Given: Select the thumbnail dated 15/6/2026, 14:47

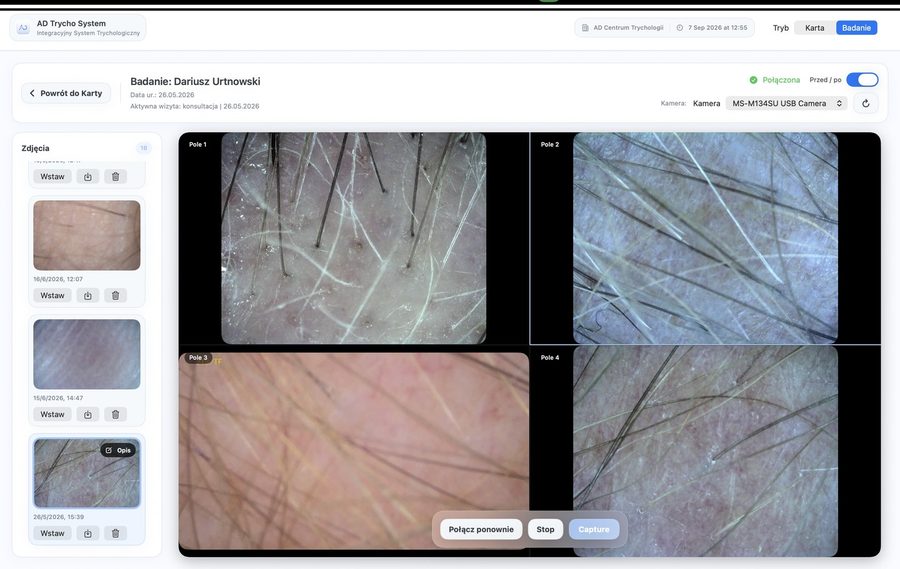Looking at the screenshot, I should tap(87, 354).
